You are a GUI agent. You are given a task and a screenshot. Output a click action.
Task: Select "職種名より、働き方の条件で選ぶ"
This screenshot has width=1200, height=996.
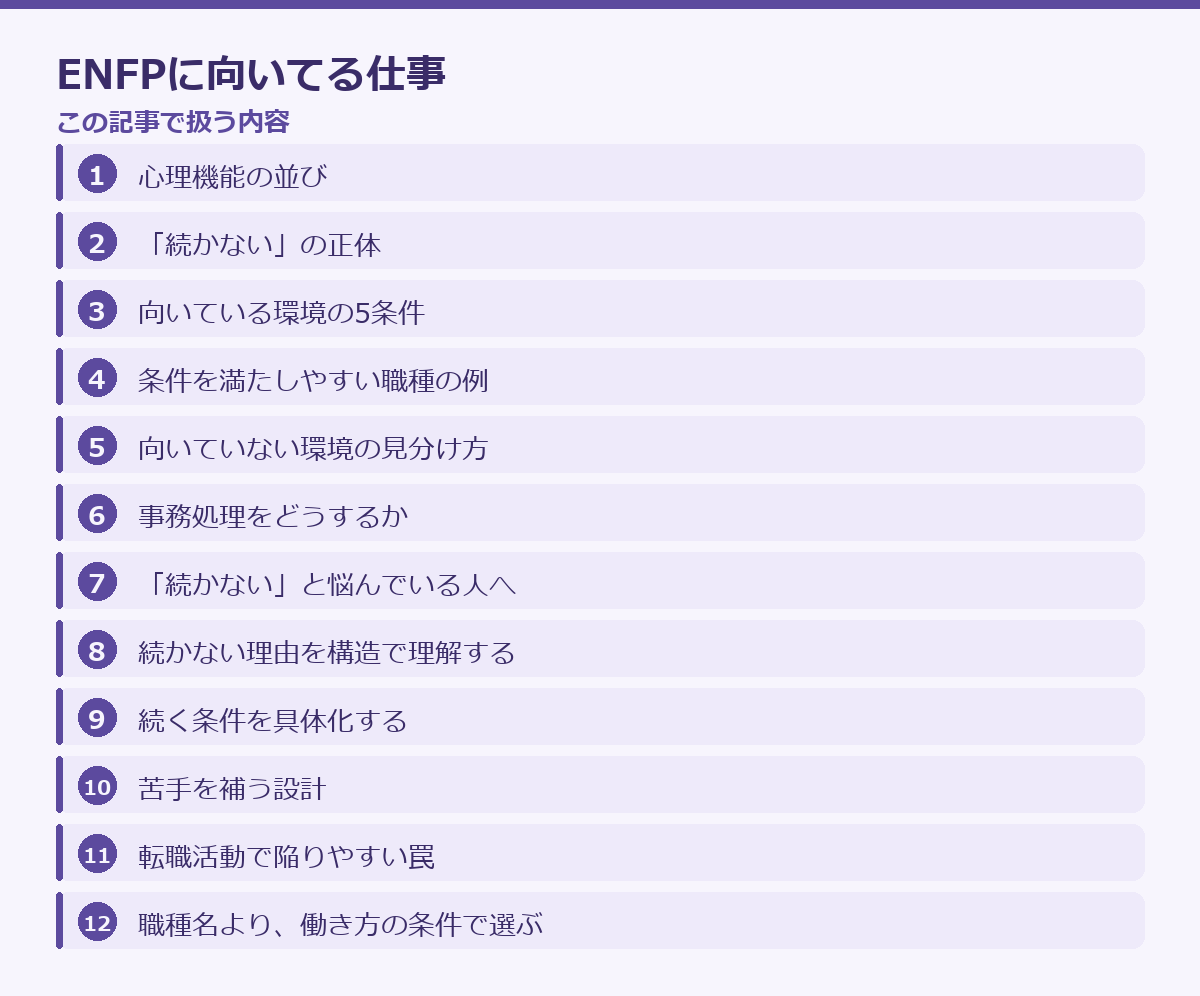600,921
